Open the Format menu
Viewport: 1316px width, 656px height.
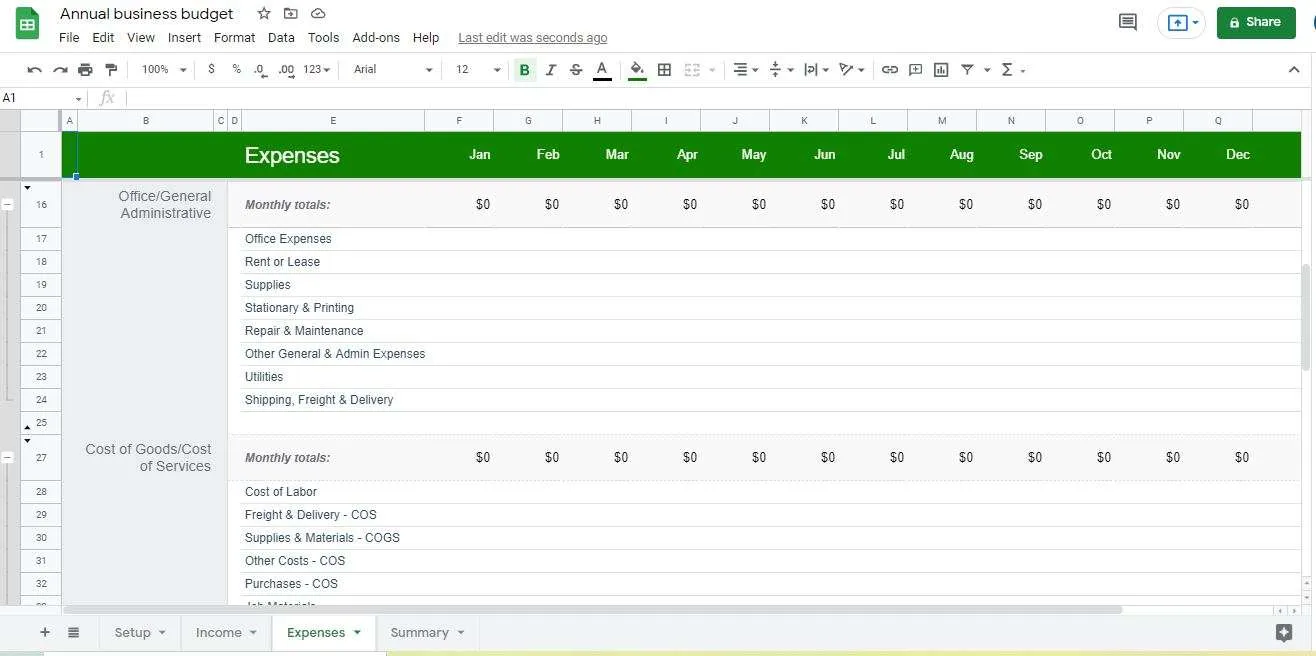click(235, 38)
